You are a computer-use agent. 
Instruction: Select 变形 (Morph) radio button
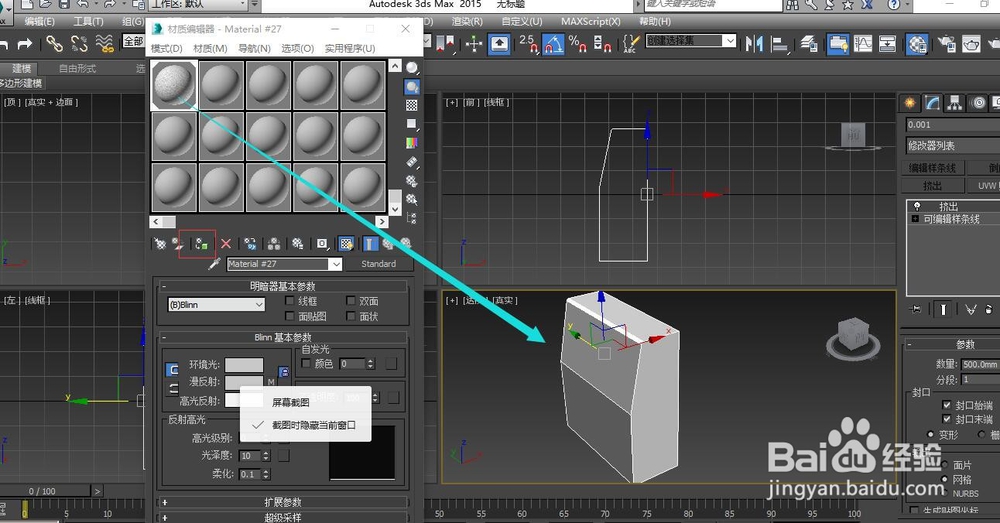point(930,434)
